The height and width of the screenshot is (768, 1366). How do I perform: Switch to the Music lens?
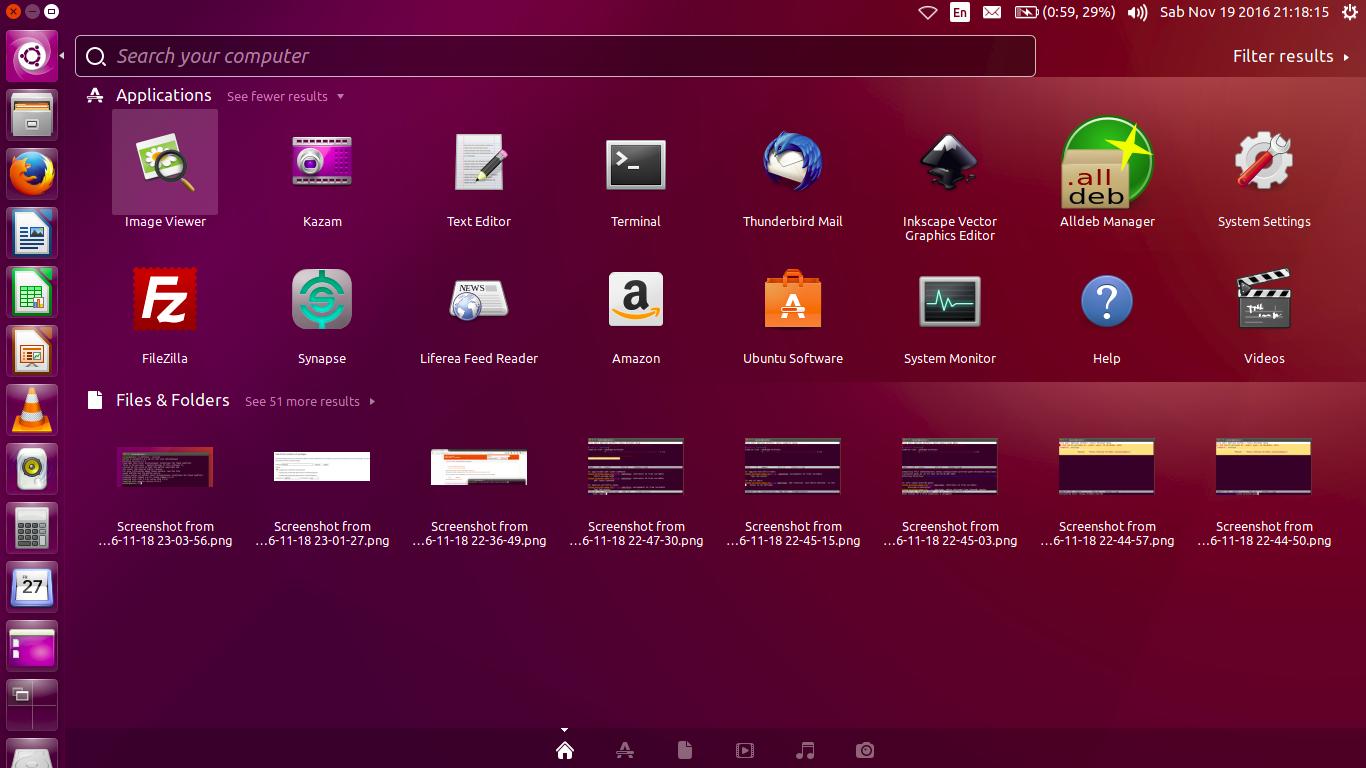click(805, 750)
